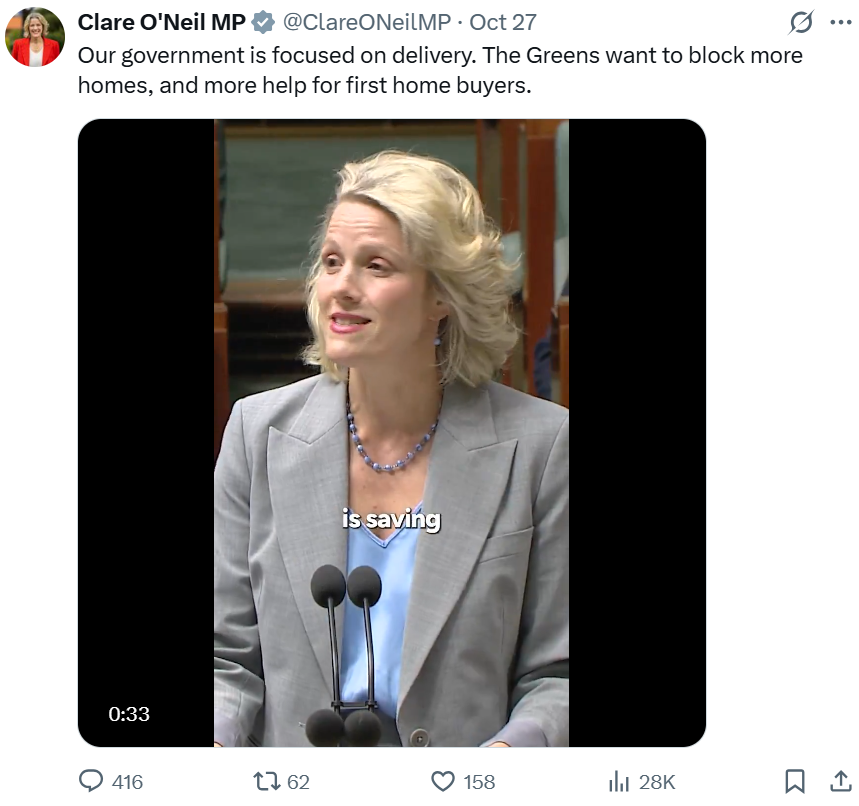Click the reply speech bubble icon
859x806 pixels.
tap(91, 781)
